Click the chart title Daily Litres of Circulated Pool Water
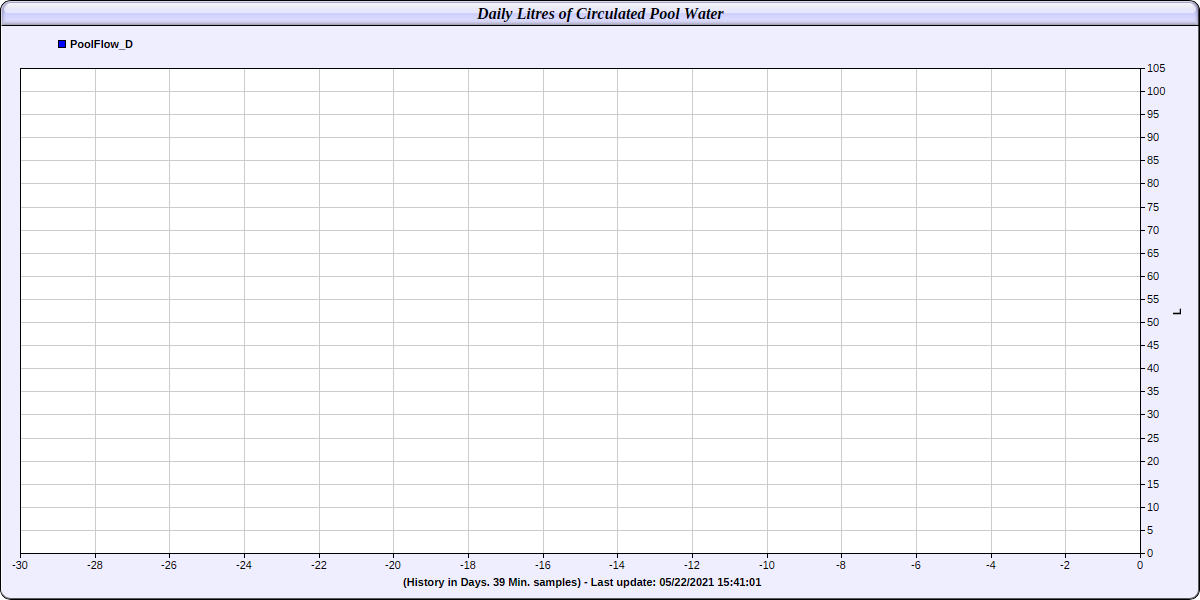Screen dimensions: 1200x600 coord(600,14)
